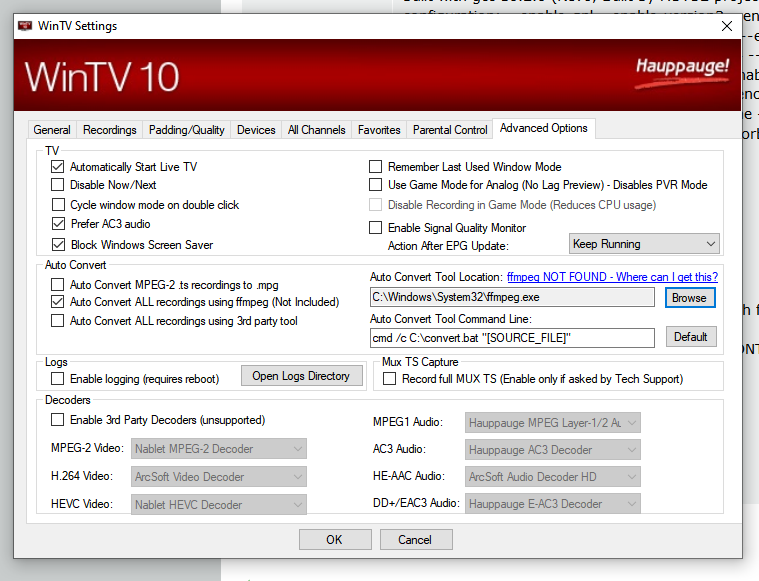Image resolution: width=759 pixels, height=581 pixels.
Task: Check Auto Convert MPEG-2 .ts to .mpg
Action: tap(58, 284)
